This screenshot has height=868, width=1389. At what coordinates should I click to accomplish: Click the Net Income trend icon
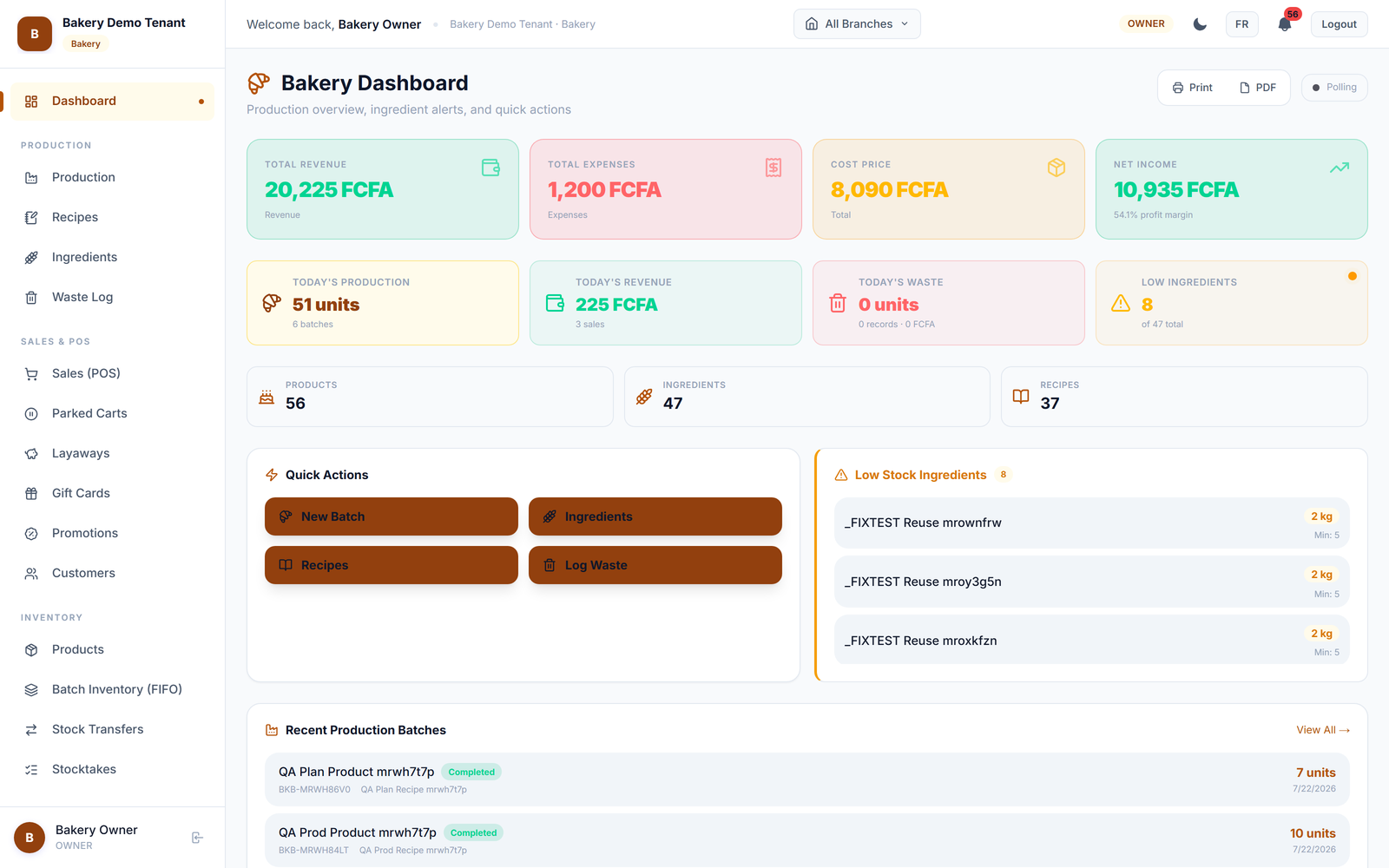click(x=1340, y=168)
